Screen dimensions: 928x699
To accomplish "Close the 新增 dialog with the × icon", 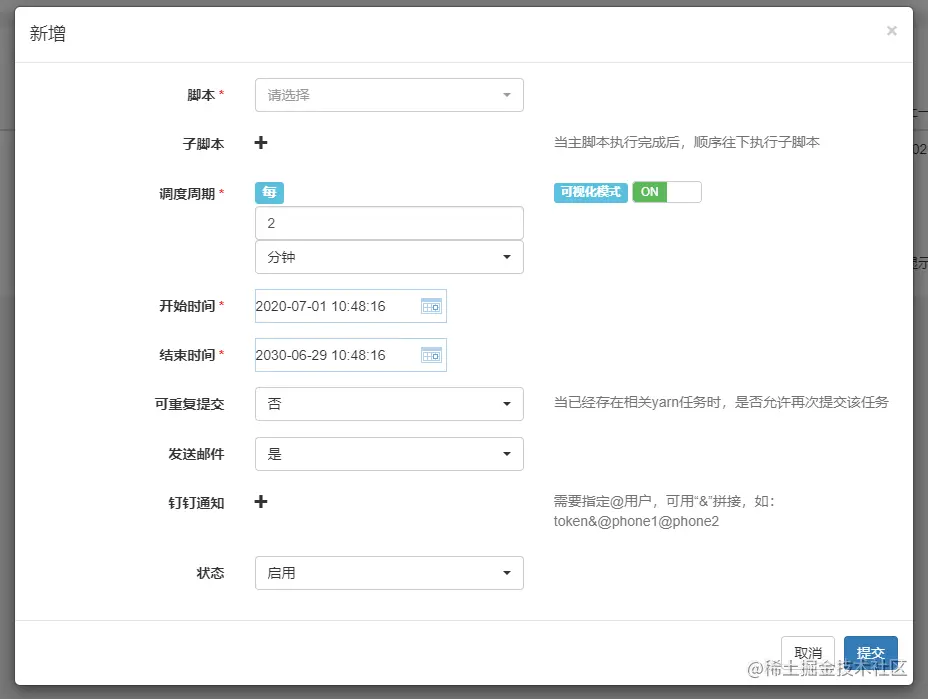I will (x=891, y=30).
